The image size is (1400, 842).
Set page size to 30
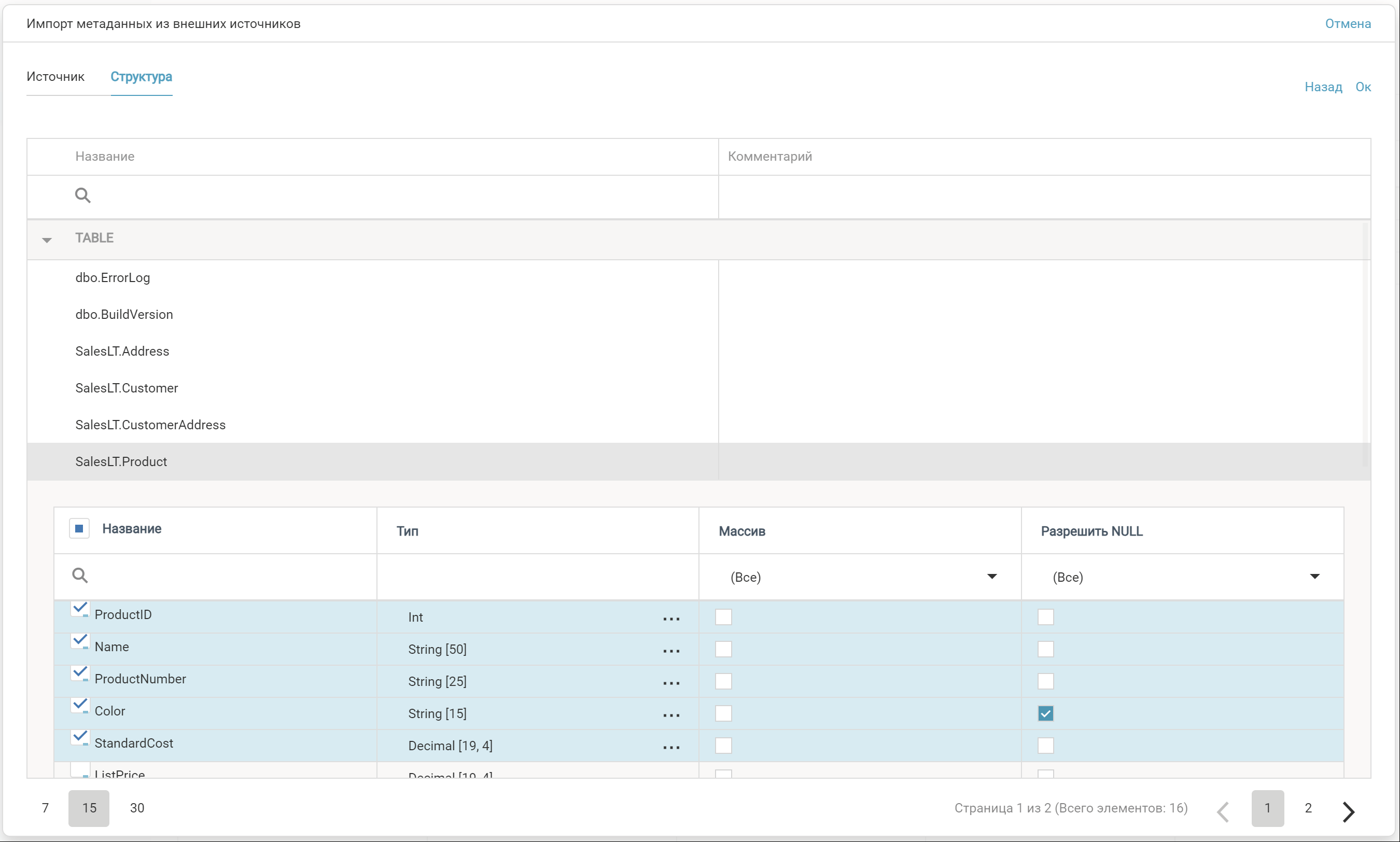[137, 808]
